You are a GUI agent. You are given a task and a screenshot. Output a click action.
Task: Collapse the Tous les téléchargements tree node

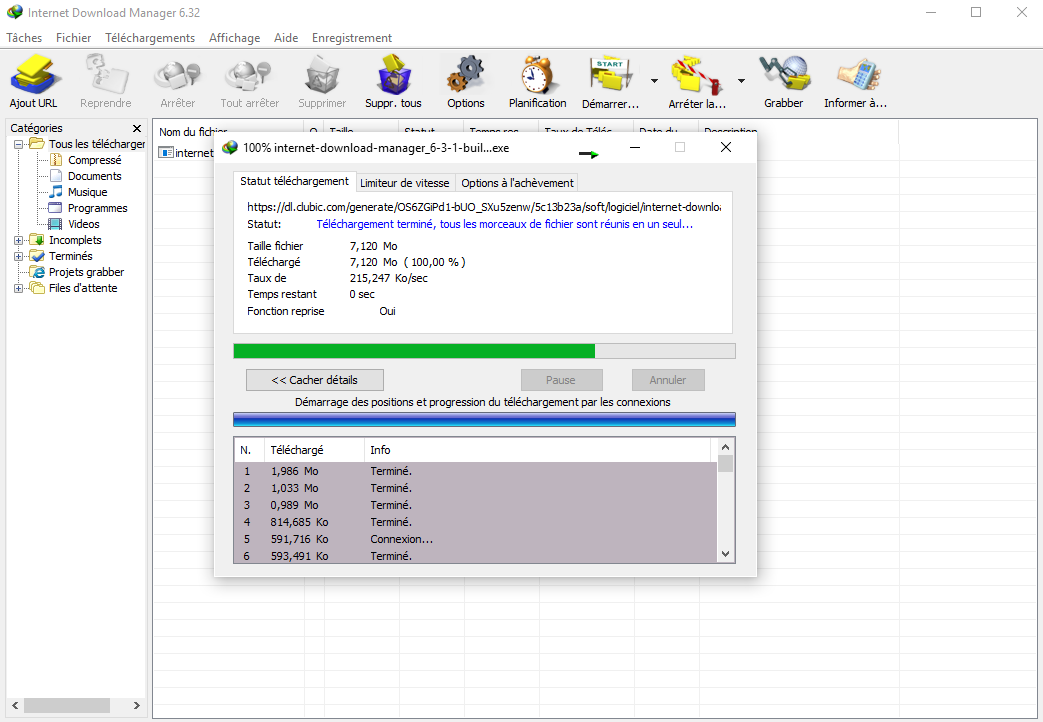pyautogui.click(x=19, y=144)
